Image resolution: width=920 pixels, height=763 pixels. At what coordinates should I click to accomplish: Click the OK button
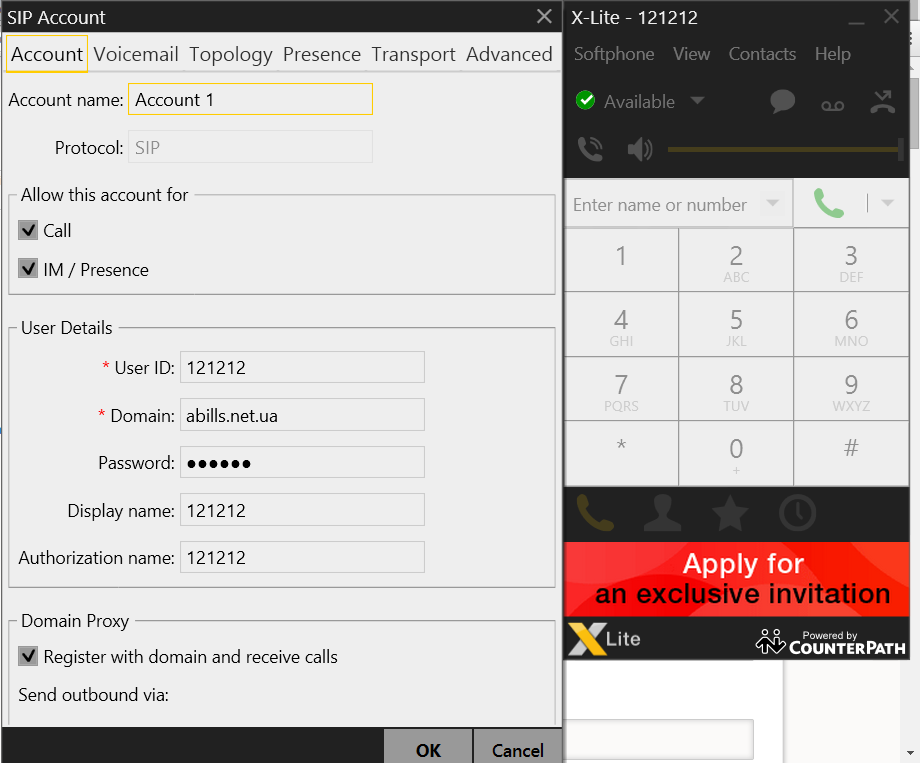pyautogui.click(x=428, y=750)
